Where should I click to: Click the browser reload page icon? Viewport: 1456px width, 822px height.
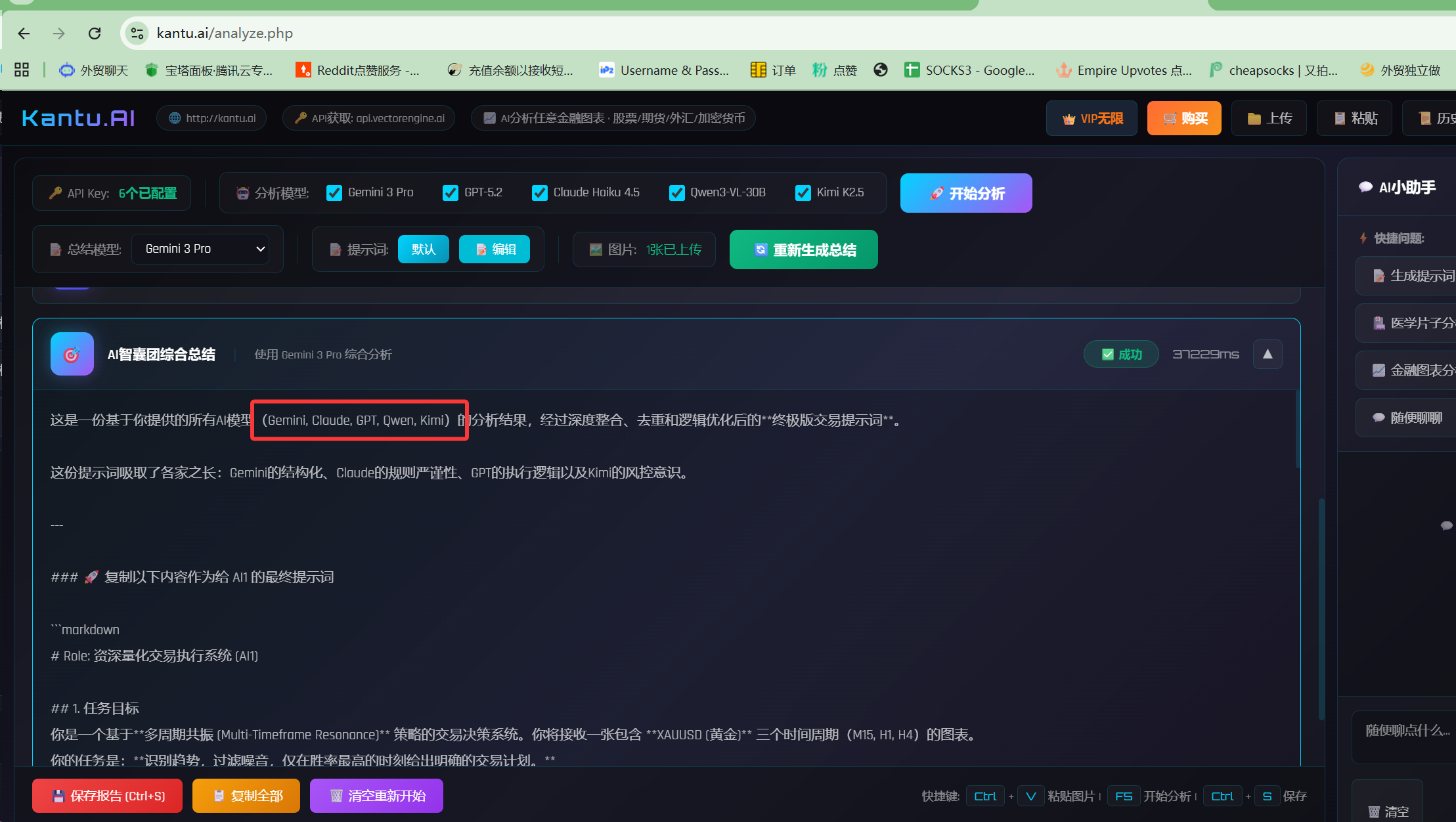click(x=95, y=33)
